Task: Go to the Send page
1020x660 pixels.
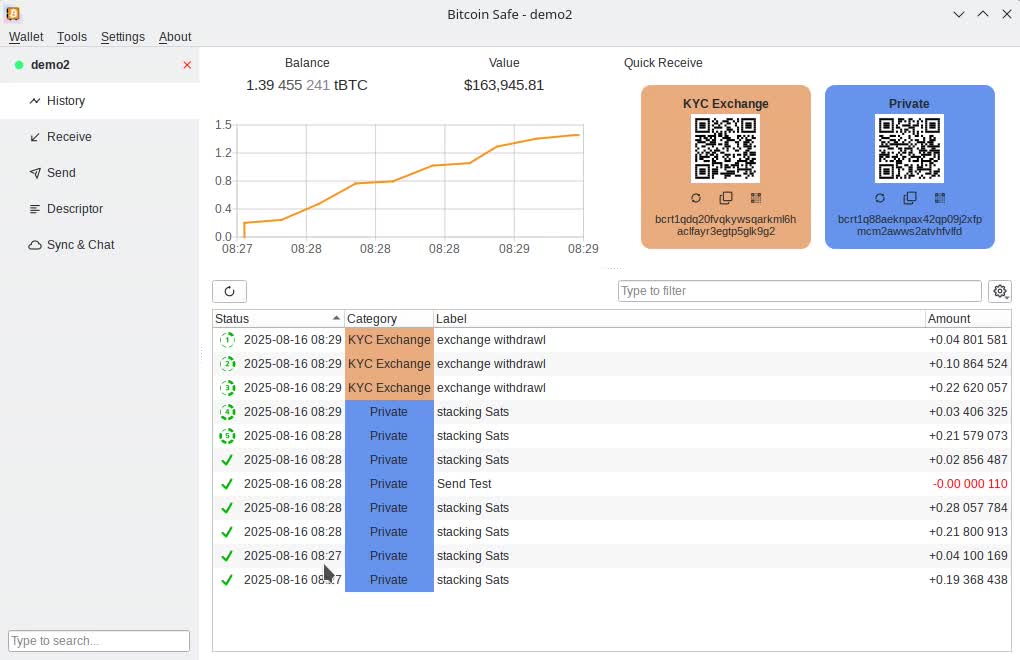Action: (x=61, y=173)
